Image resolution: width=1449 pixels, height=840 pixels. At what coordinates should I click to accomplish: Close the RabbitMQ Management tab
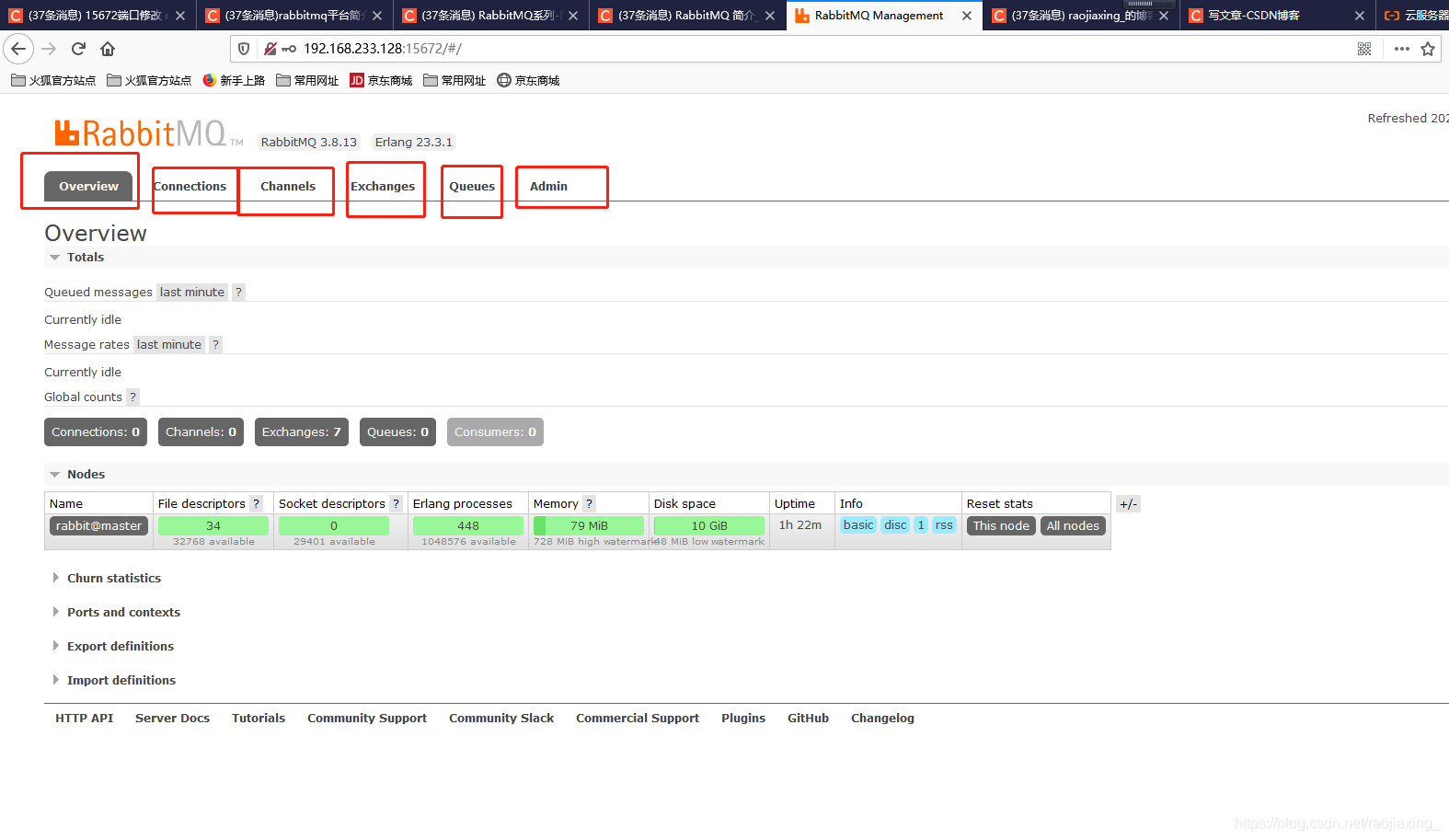pos(967,16)
